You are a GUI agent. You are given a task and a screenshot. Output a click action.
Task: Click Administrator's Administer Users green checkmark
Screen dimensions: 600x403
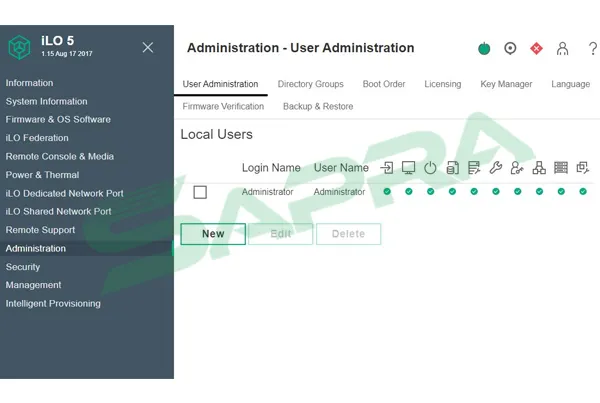[x=518, y=191]
